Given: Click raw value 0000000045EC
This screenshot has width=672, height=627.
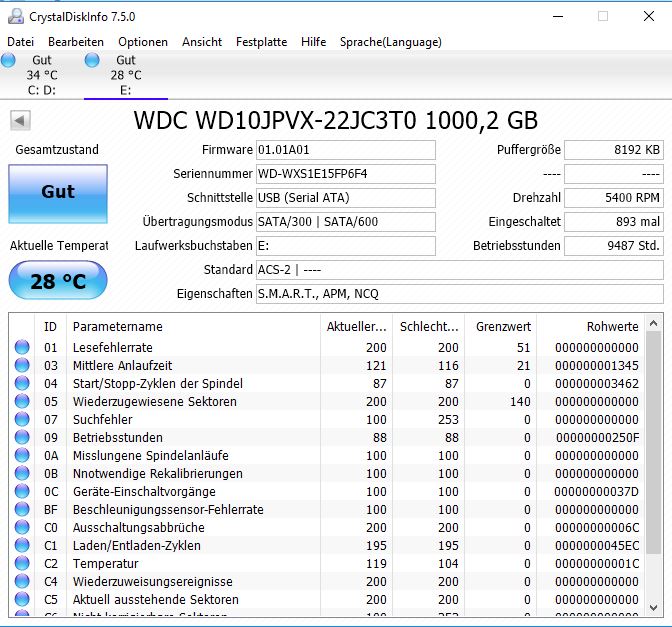Looking at the screenshot, I should pyautogui.click(x=597, y=546).
